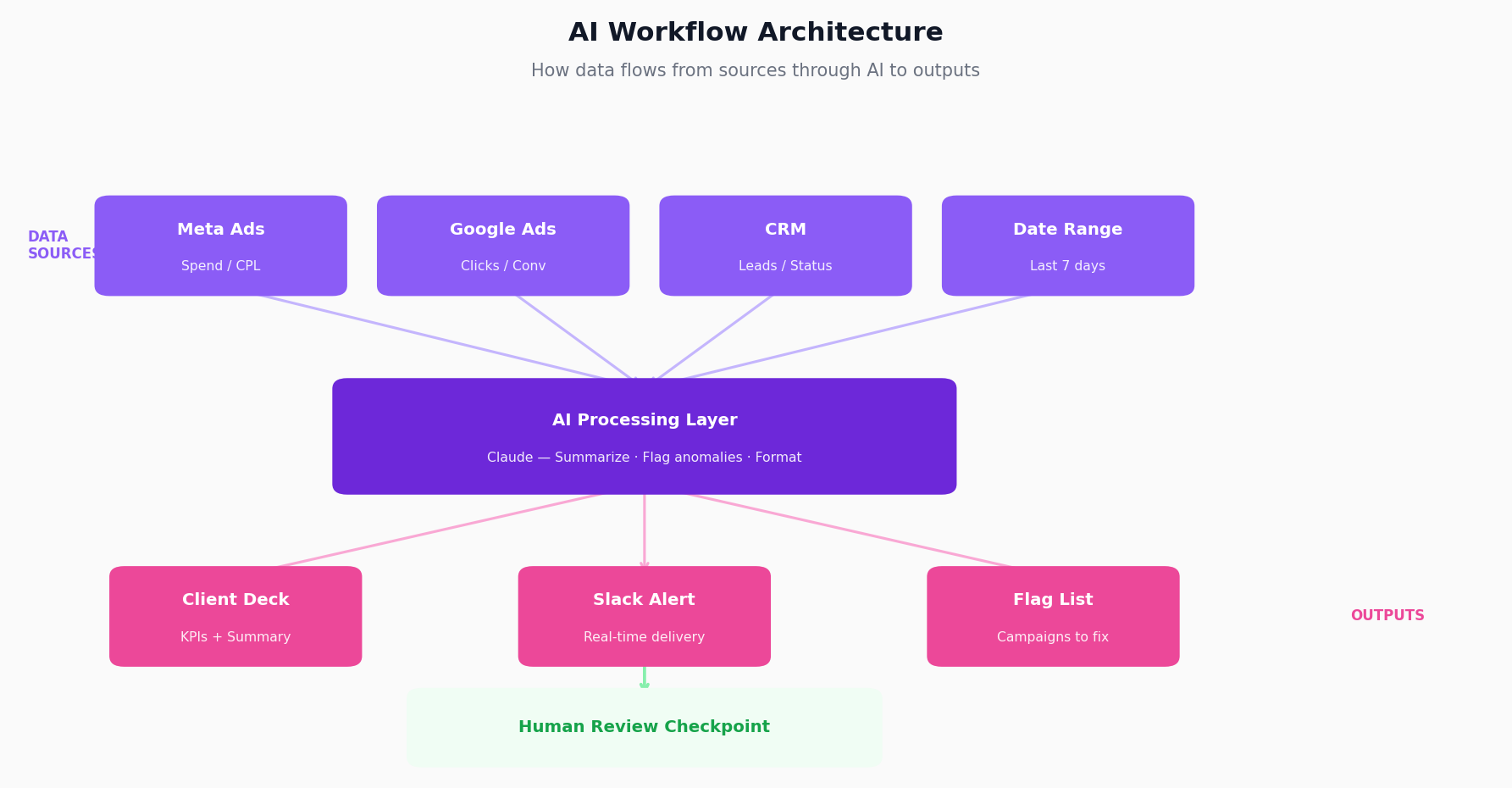1512x788 pixels.
Task: Select the Client Deck output node
Action: pyautogui.click(x=235, y=616)
